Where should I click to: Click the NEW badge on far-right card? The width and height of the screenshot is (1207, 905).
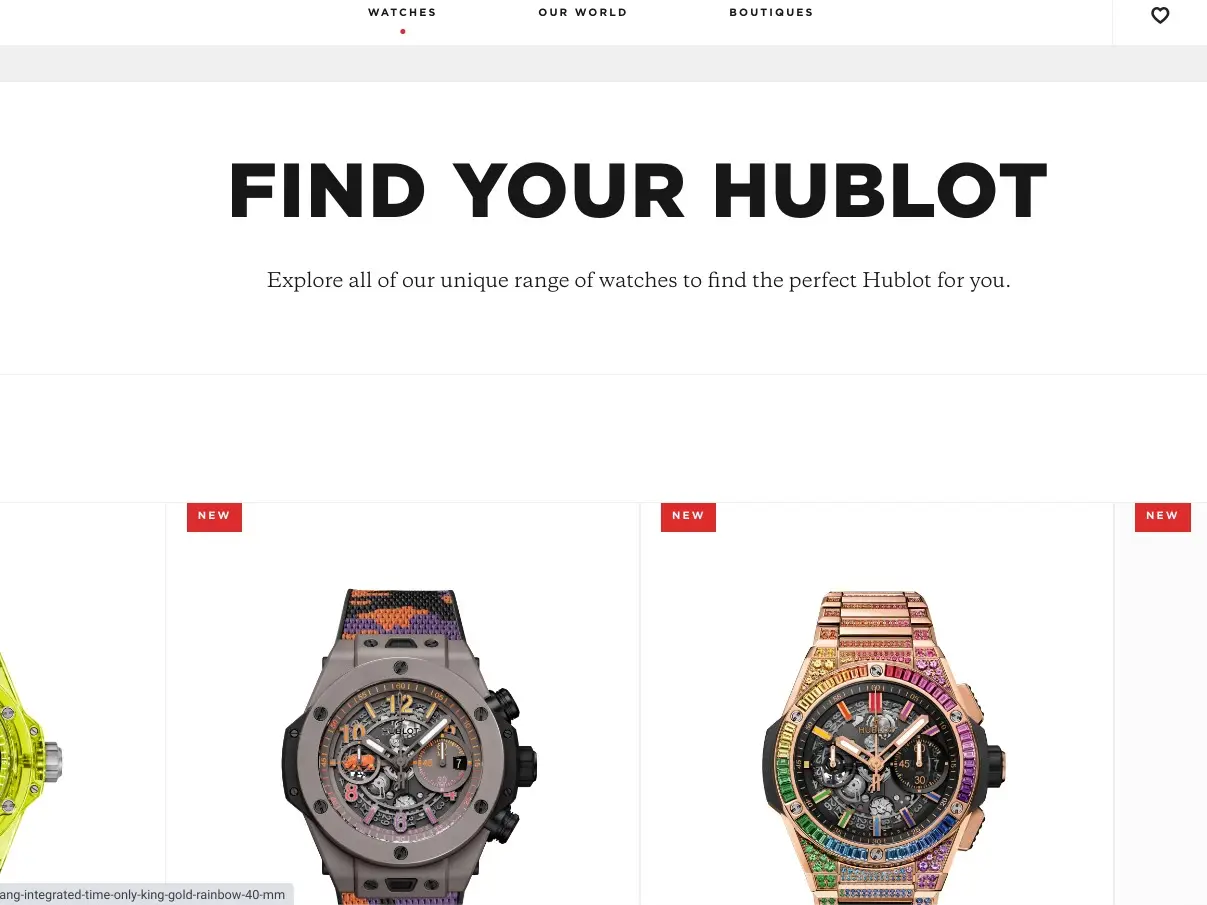coord(1162,516)
